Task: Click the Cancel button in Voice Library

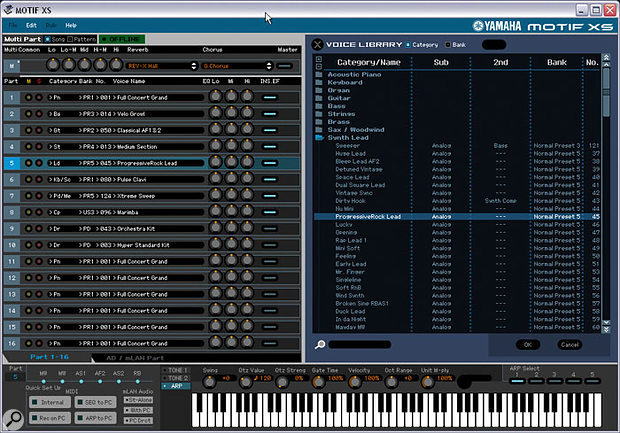Action: 569,345
